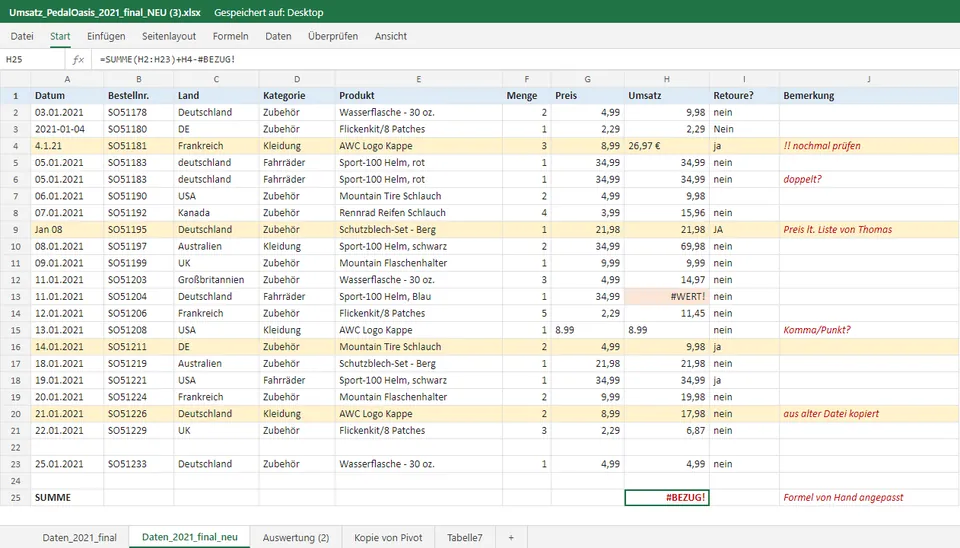
Task: Click order number SO51178
Action: (138, 112)
